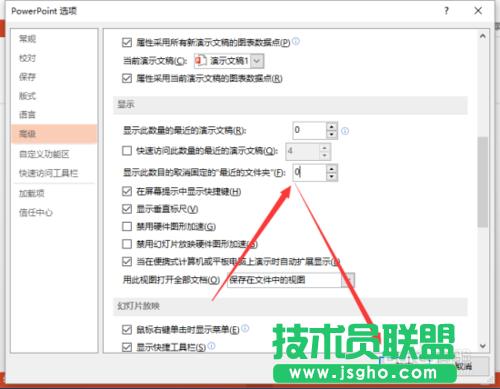
Task: Click the scrollbar down arrow in options pane
Action: click(x=482, y=346)
